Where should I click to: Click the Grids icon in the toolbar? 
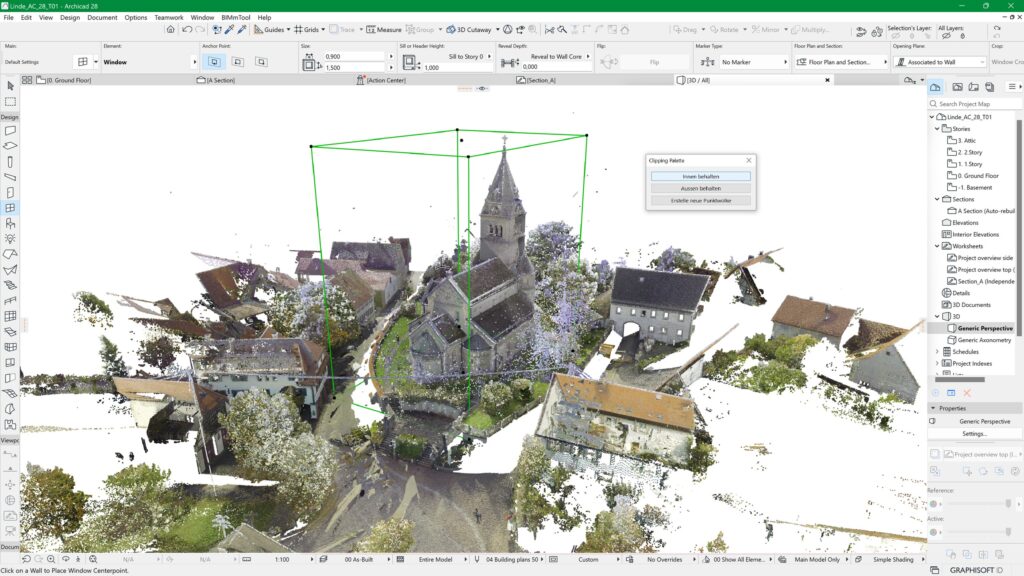click(299, 30)
